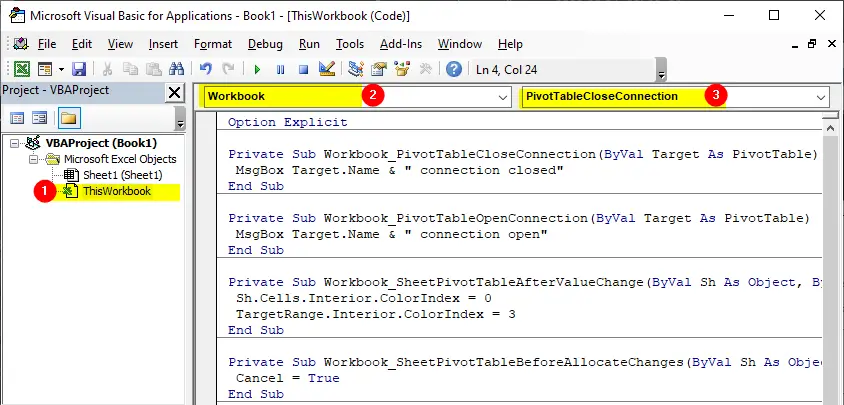The height and width of the screenshot is (405, 844).
Task: Click the Insert UserForm toolbar icon
Action: (x=45, y=69)
